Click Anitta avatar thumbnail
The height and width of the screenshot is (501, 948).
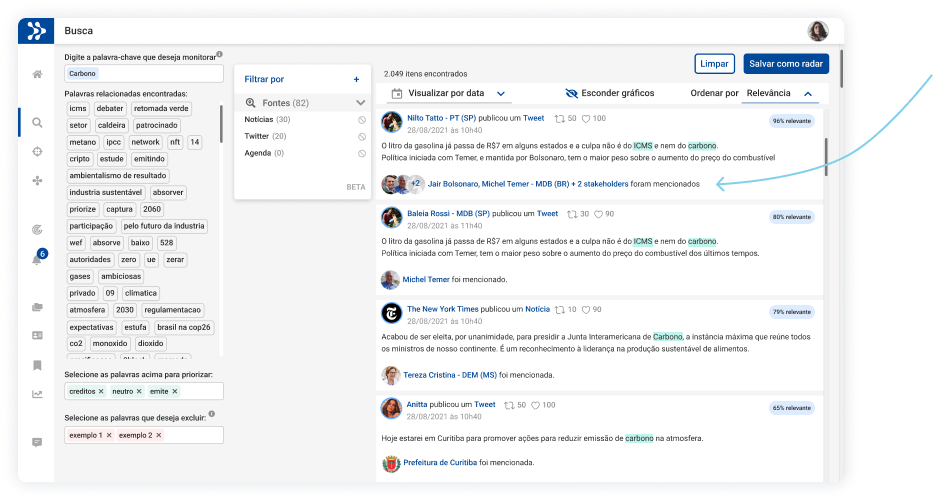pyautogui.click(x=391, y=409)
